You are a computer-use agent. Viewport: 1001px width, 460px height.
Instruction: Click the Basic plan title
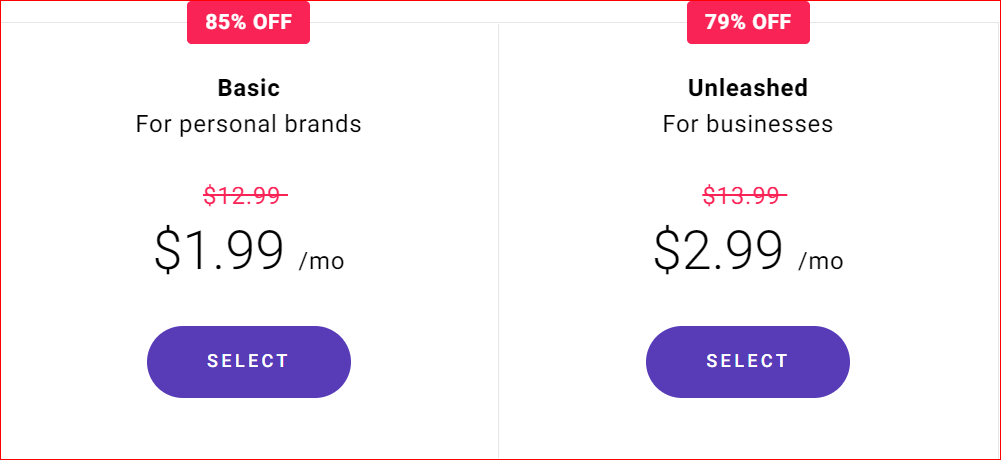point(248,88)
